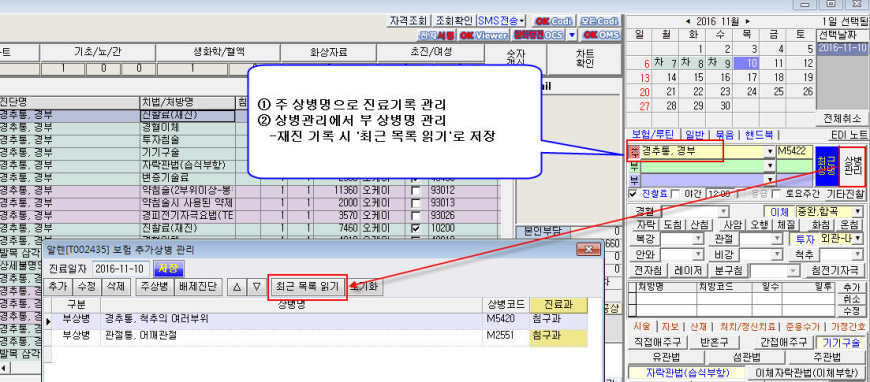This screenshot has height=382, width=870.
Task: Open 상병관리 diagnosis management
Action: pos(852,165)
